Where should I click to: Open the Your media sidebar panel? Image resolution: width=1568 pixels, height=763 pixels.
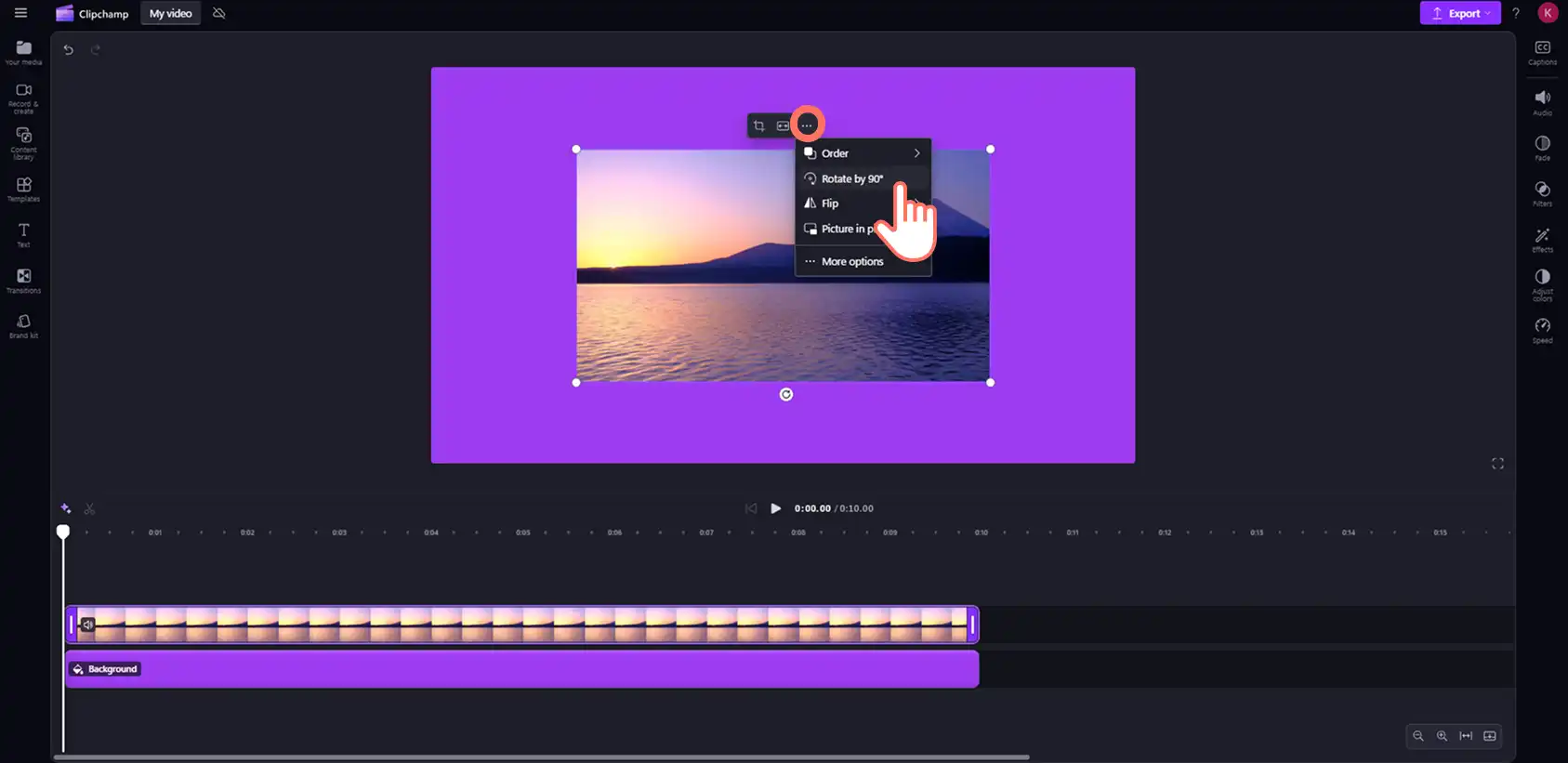point(23,52)
